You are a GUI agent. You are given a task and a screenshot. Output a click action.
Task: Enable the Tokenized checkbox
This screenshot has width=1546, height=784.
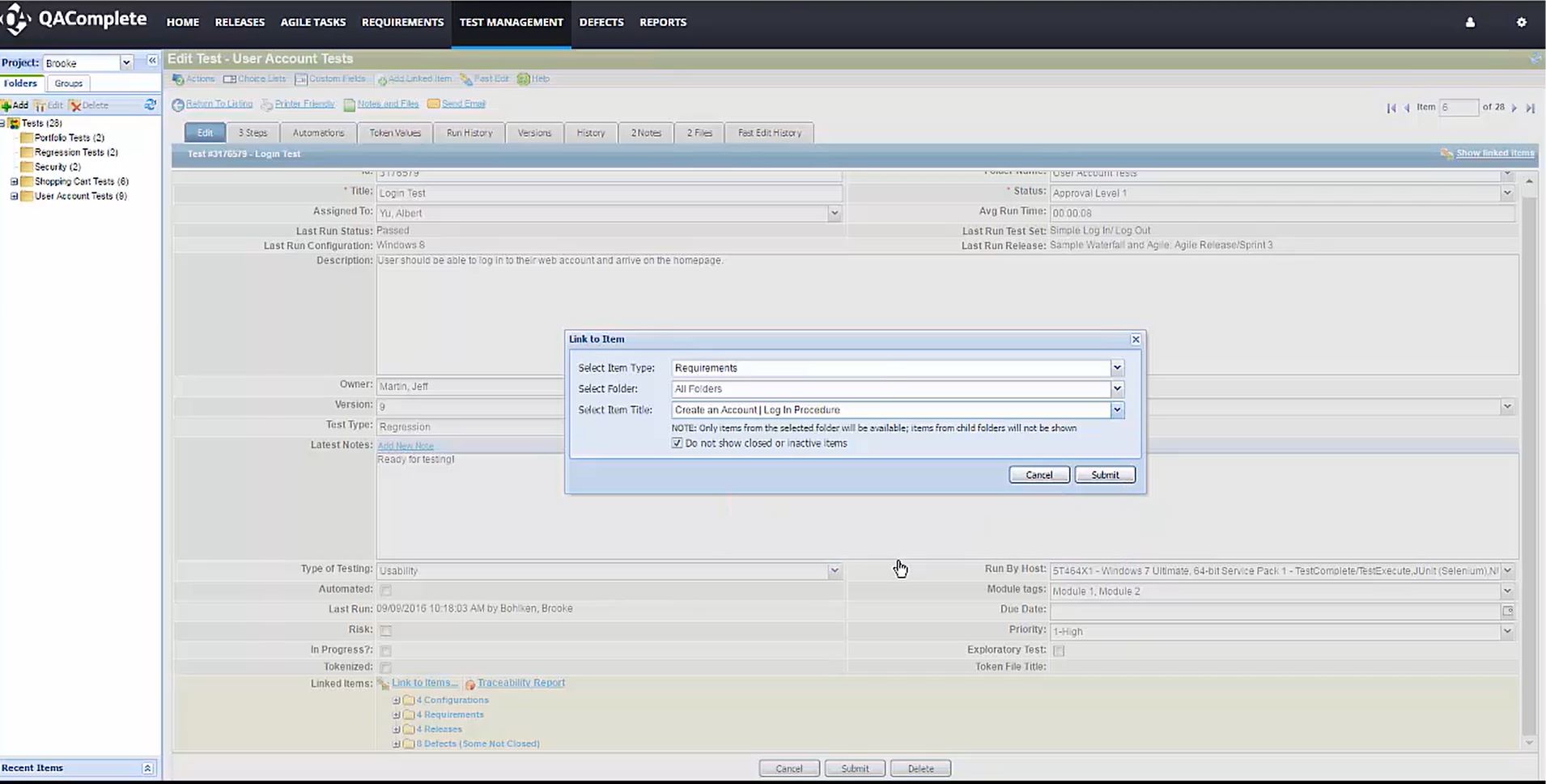[386, 667]
